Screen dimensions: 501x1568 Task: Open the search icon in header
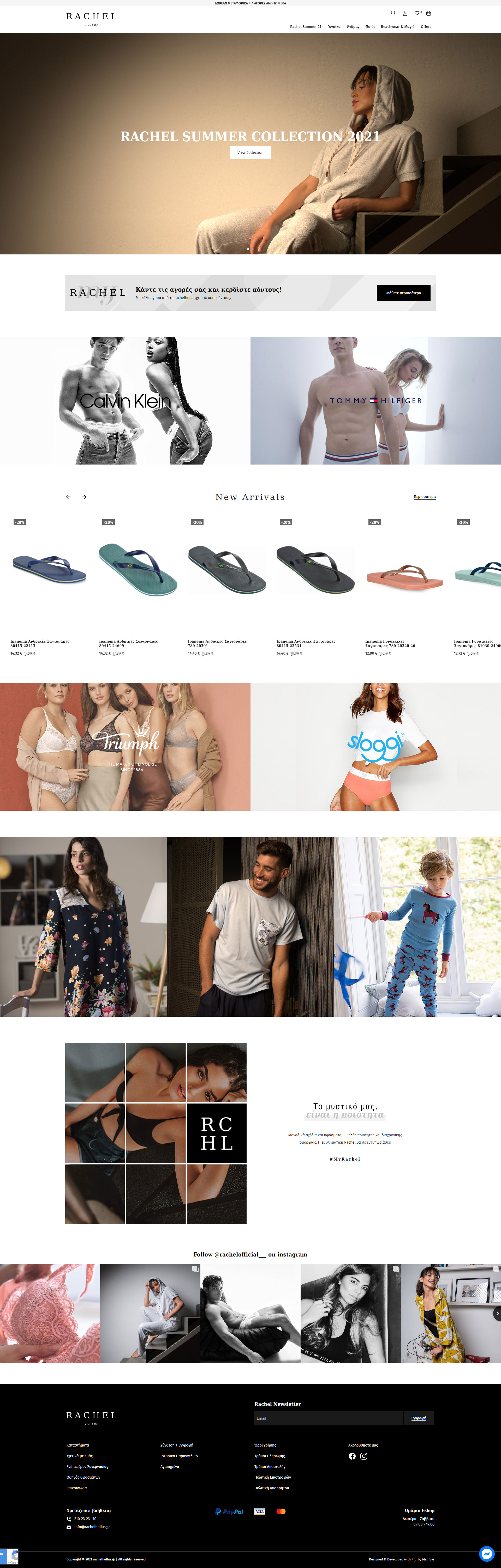(393, 13)
